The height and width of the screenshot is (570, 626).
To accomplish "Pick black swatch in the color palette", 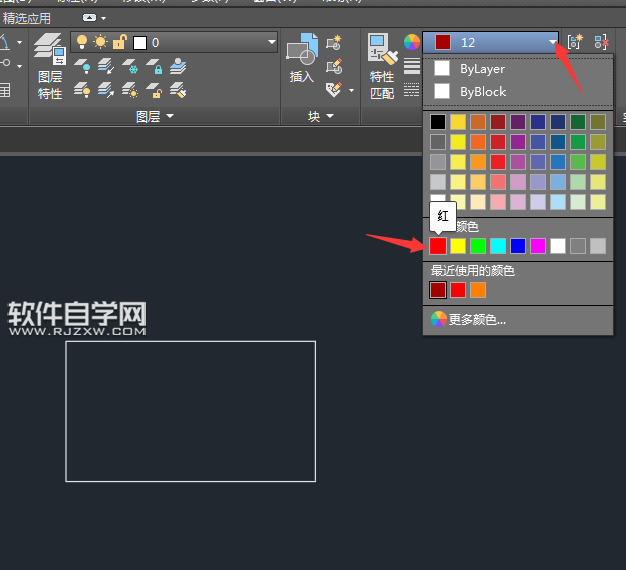I will 438,122.
